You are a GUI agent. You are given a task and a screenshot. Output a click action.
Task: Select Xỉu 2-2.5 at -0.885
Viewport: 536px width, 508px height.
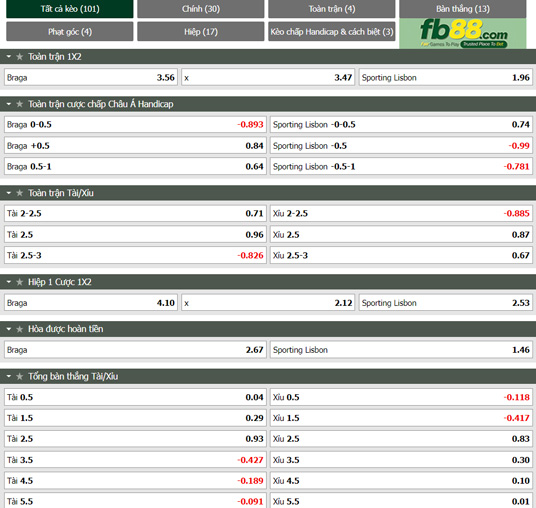[401, 214]
